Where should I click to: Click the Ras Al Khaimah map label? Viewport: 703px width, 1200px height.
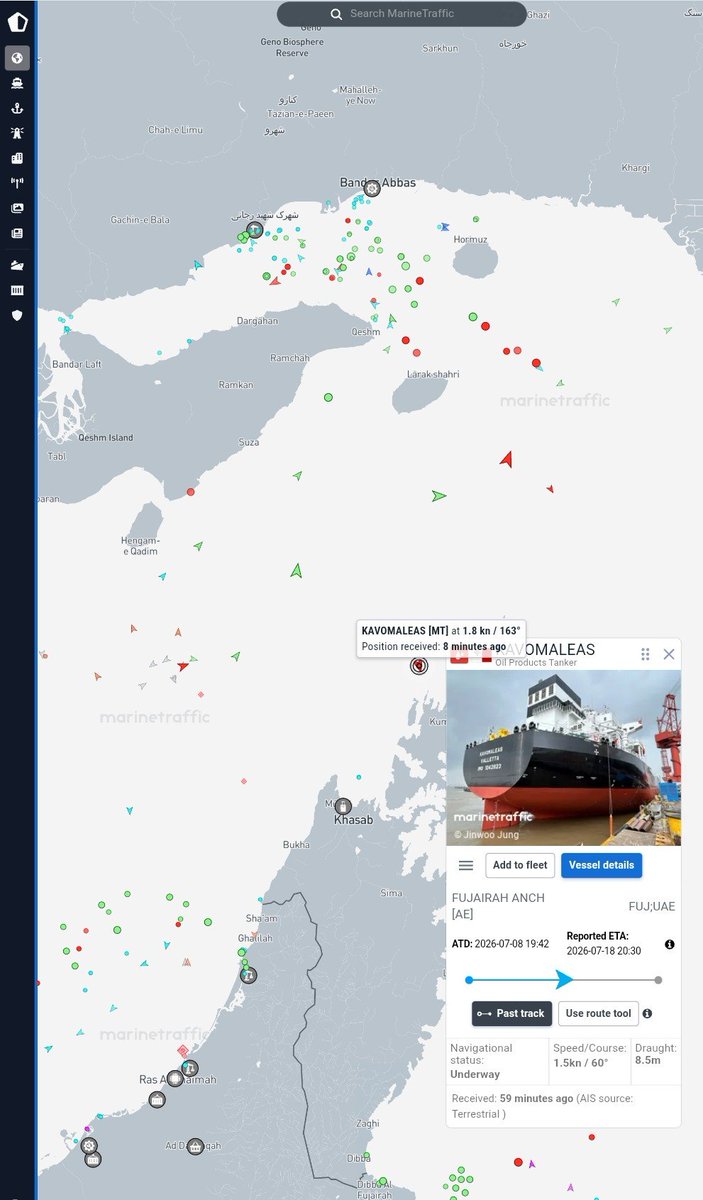click(176, 1080)
